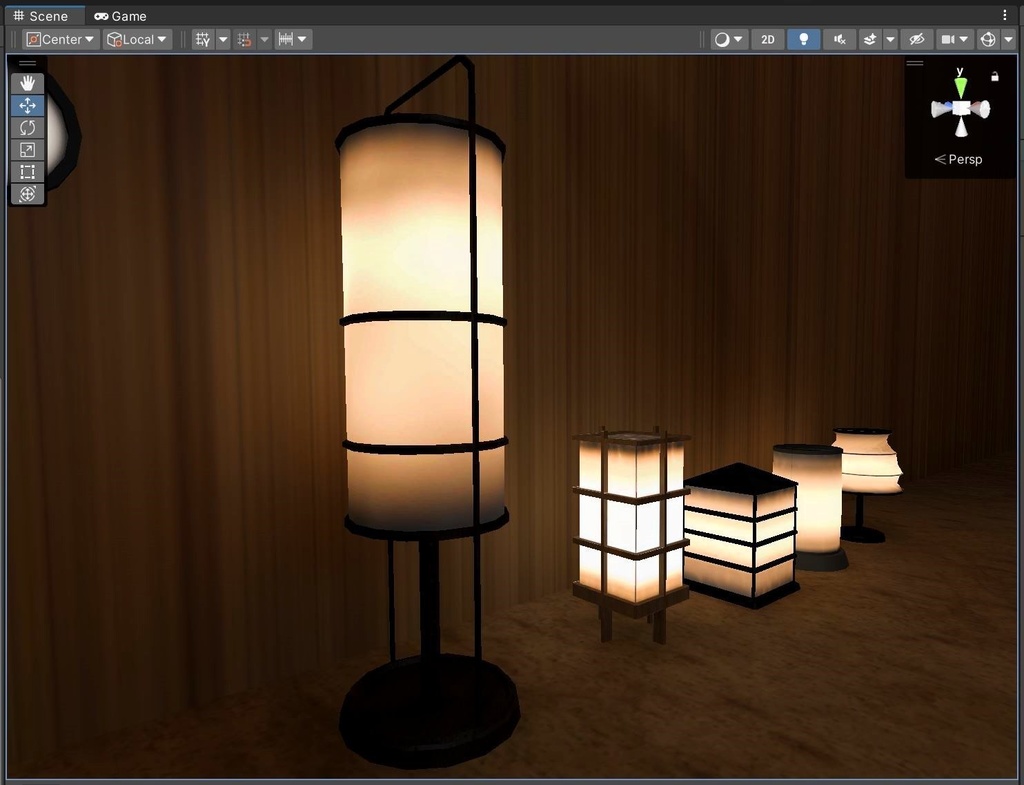Open grid visibility options dropdown arrow
Viewport: 1024px width, 785px height.
[223, 39]
